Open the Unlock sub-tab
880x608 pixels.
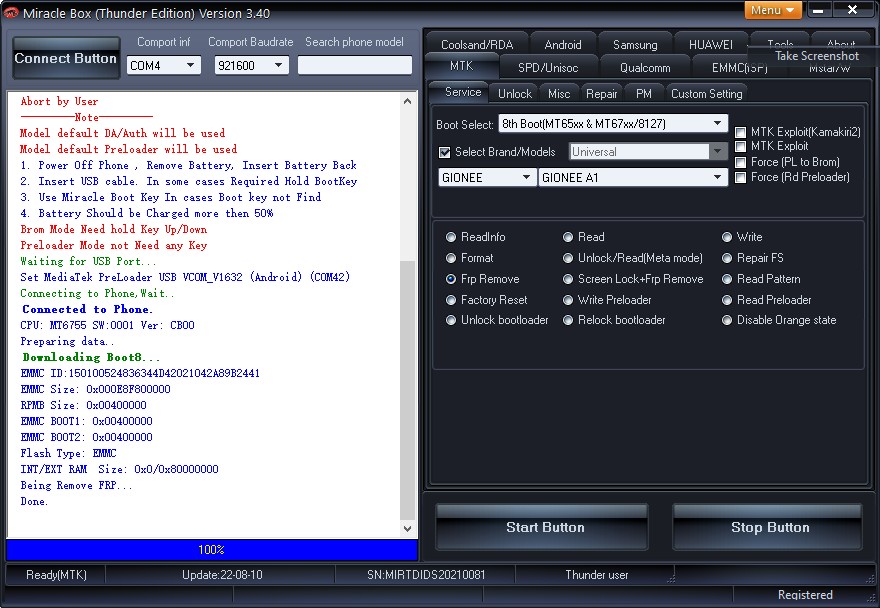click(515, 94)
